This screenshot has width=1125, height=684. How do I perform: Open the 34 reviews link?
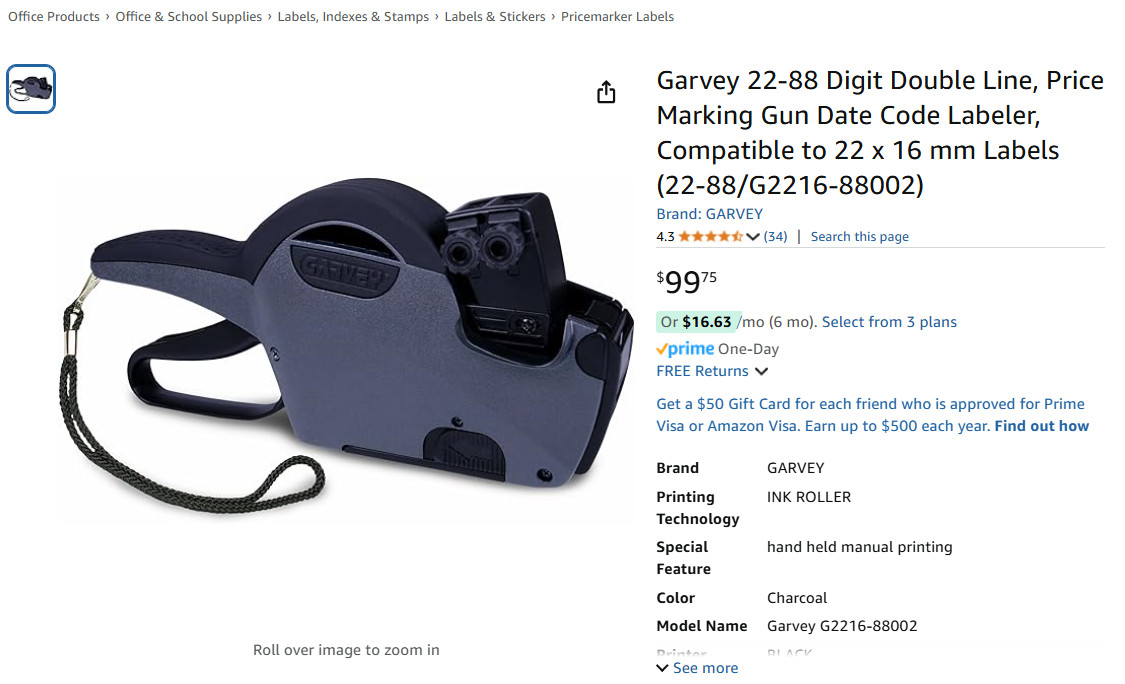click(x=776, y=236)
